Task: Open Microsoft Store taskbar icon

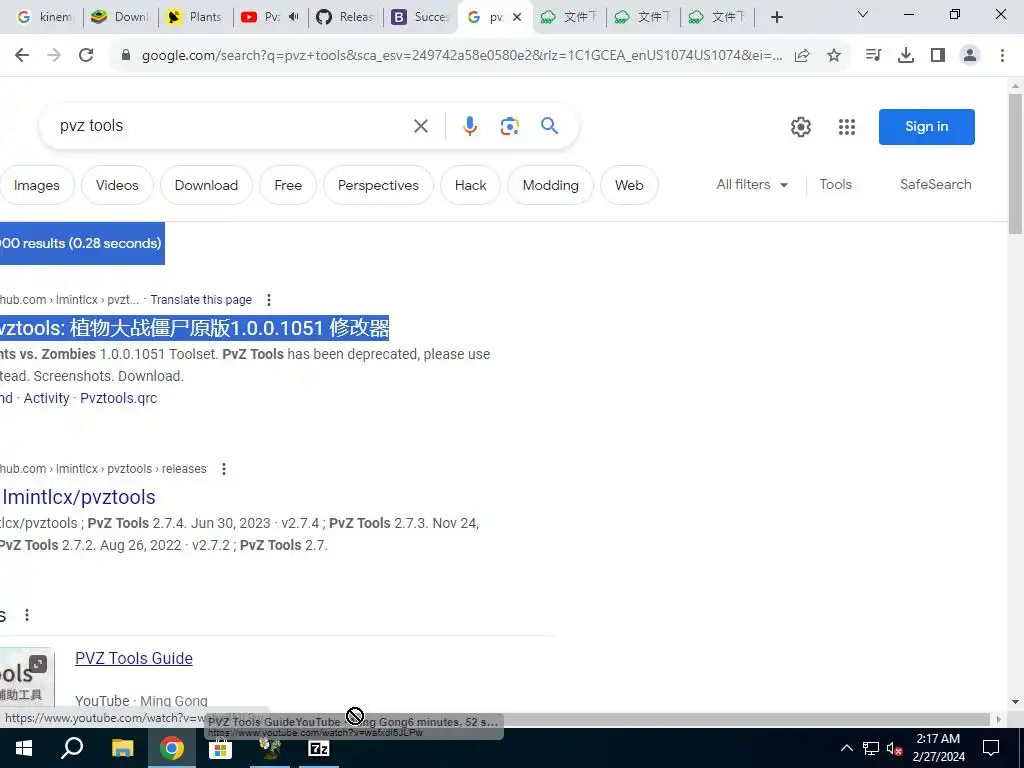Action: [221, 748]
